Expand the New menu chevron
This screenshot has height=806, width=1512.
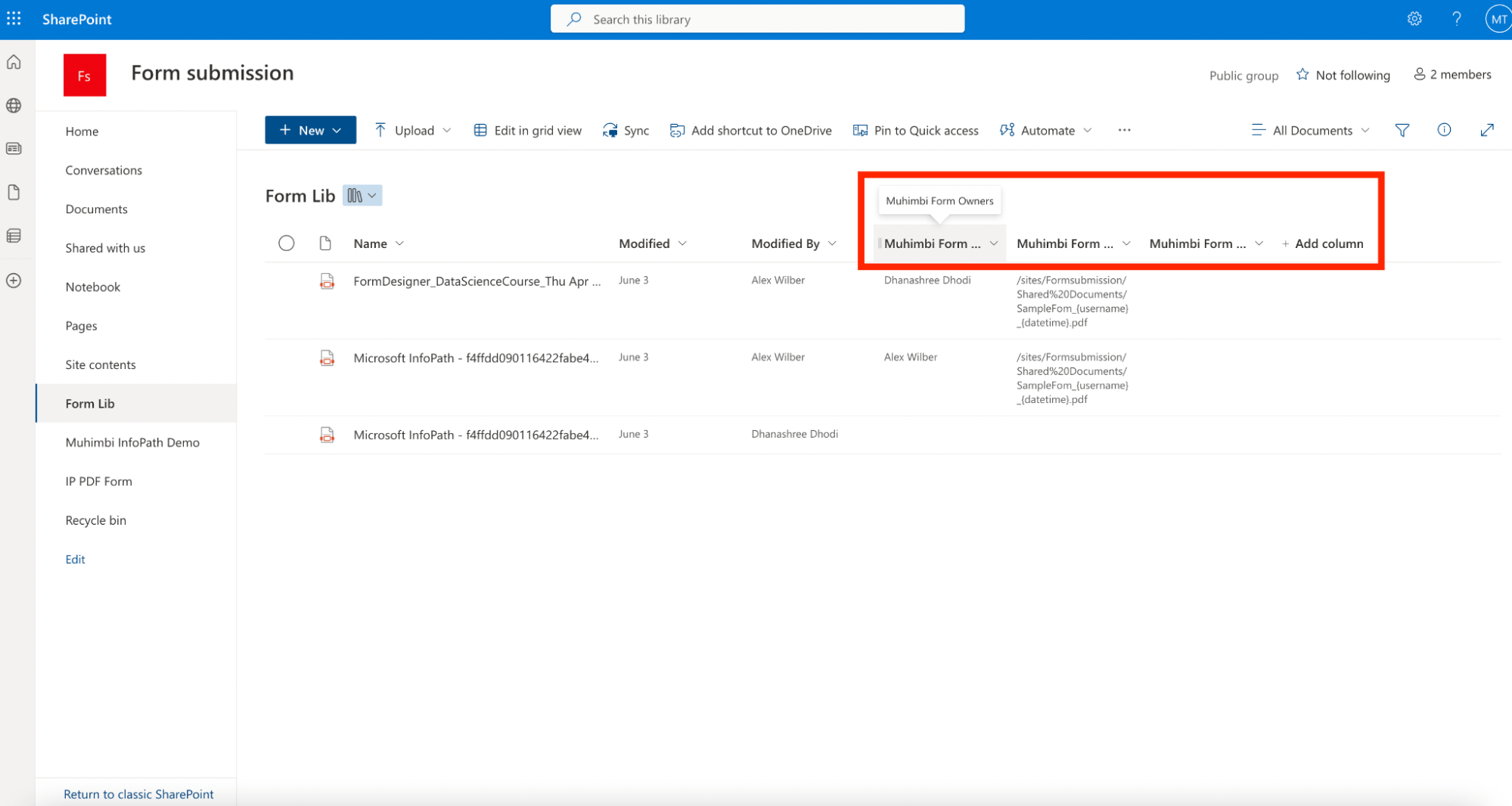(x=336, y=129)
